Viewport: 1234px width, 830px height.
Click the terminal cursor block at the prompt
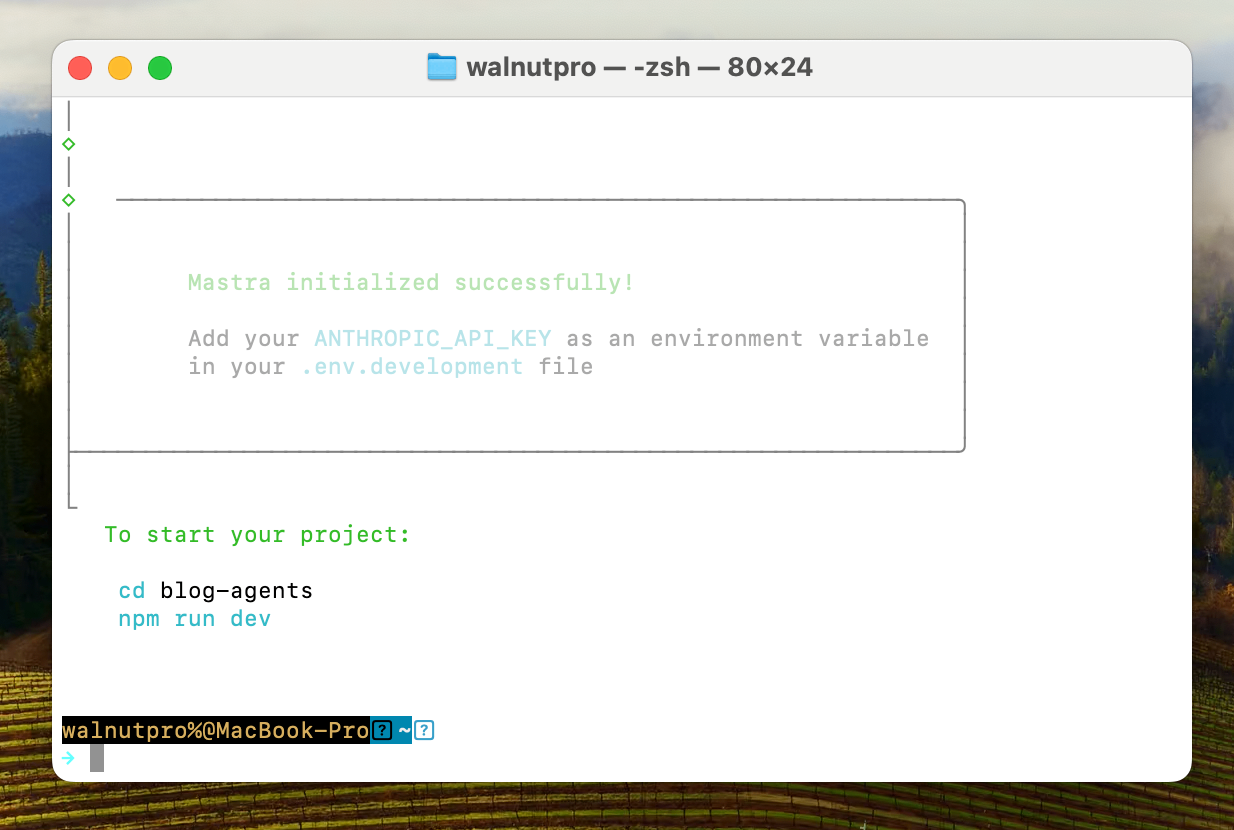pos(97,758)
